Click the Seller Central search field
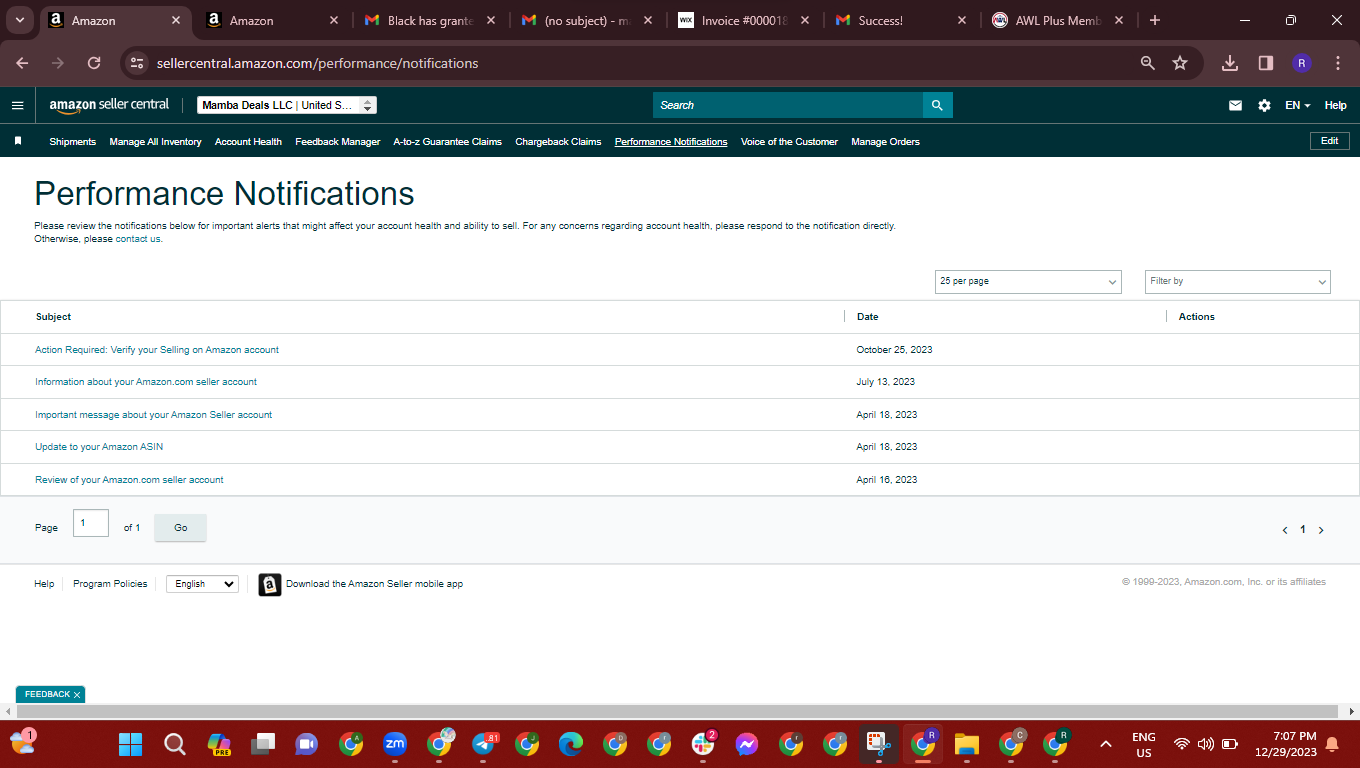 788,105
